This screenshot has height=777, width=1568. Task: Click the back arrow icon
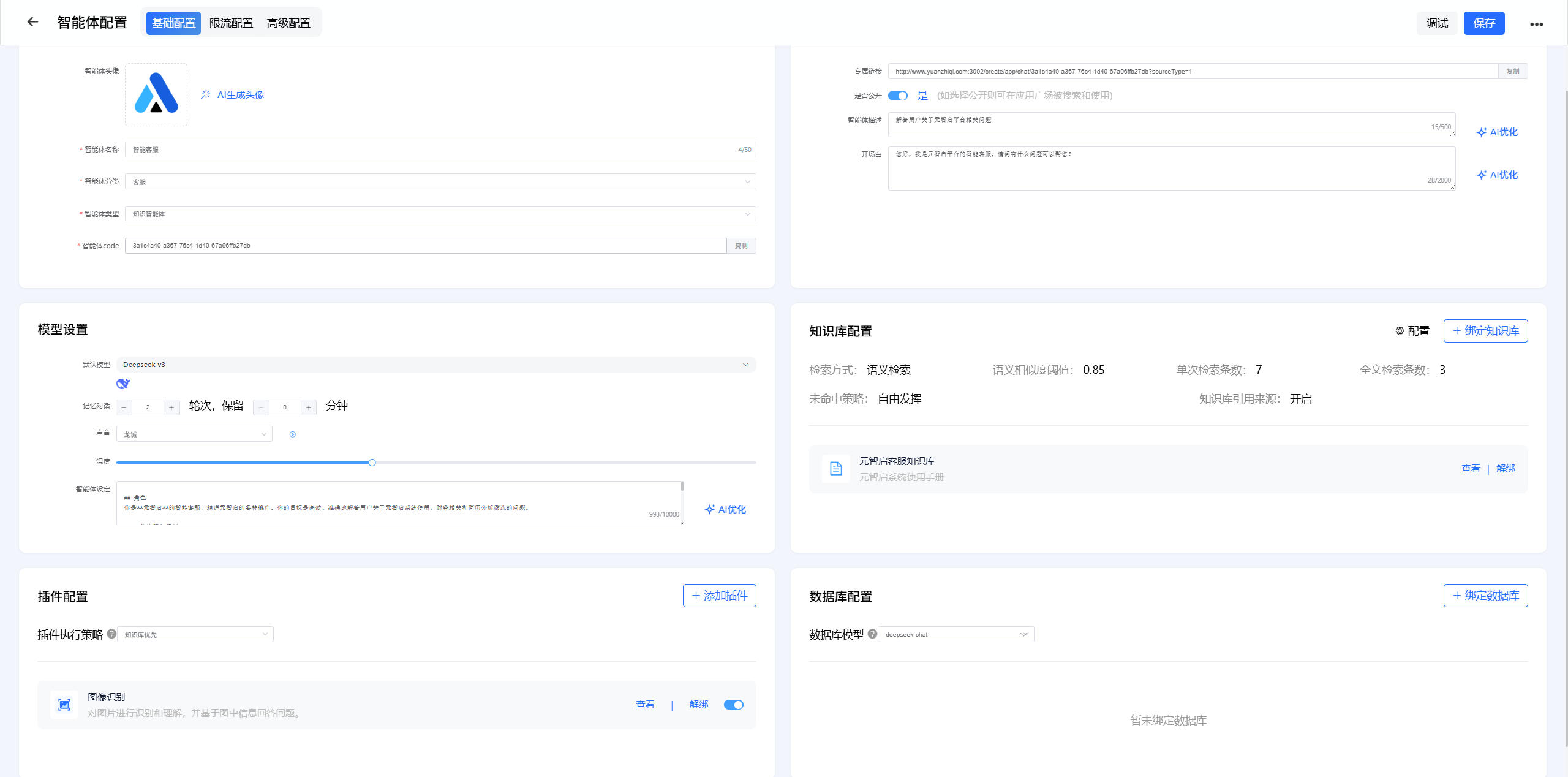[32, 22]
